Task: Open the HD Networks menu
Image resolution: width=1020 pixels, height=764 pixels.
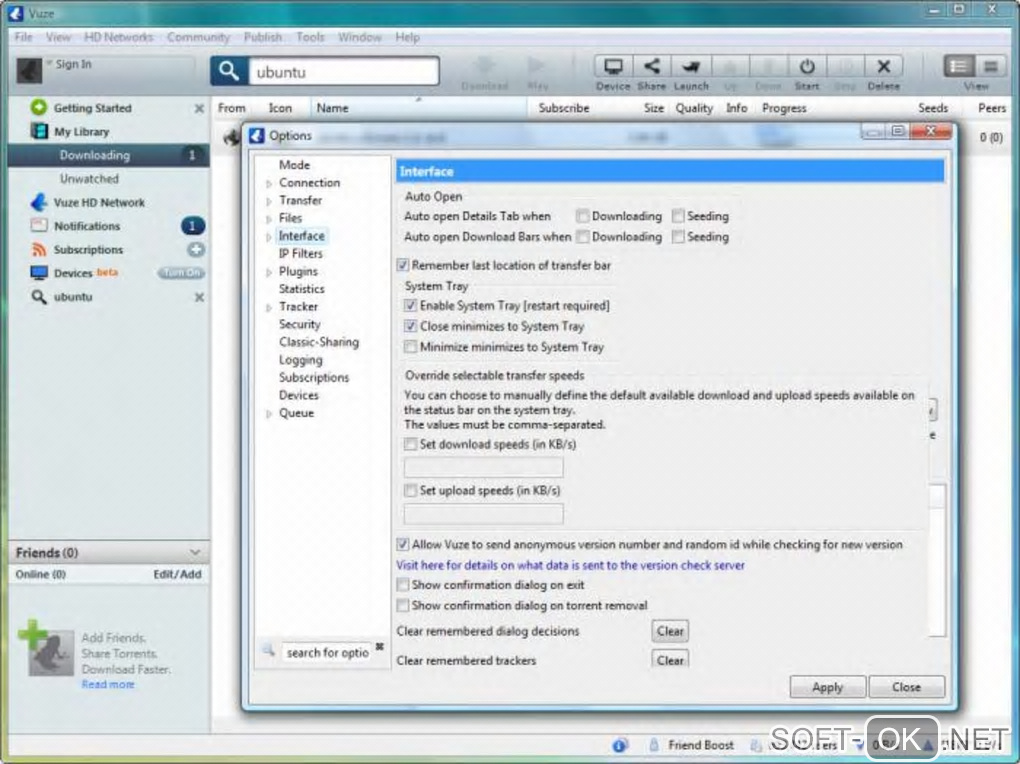Action: [x=118, y=37]
